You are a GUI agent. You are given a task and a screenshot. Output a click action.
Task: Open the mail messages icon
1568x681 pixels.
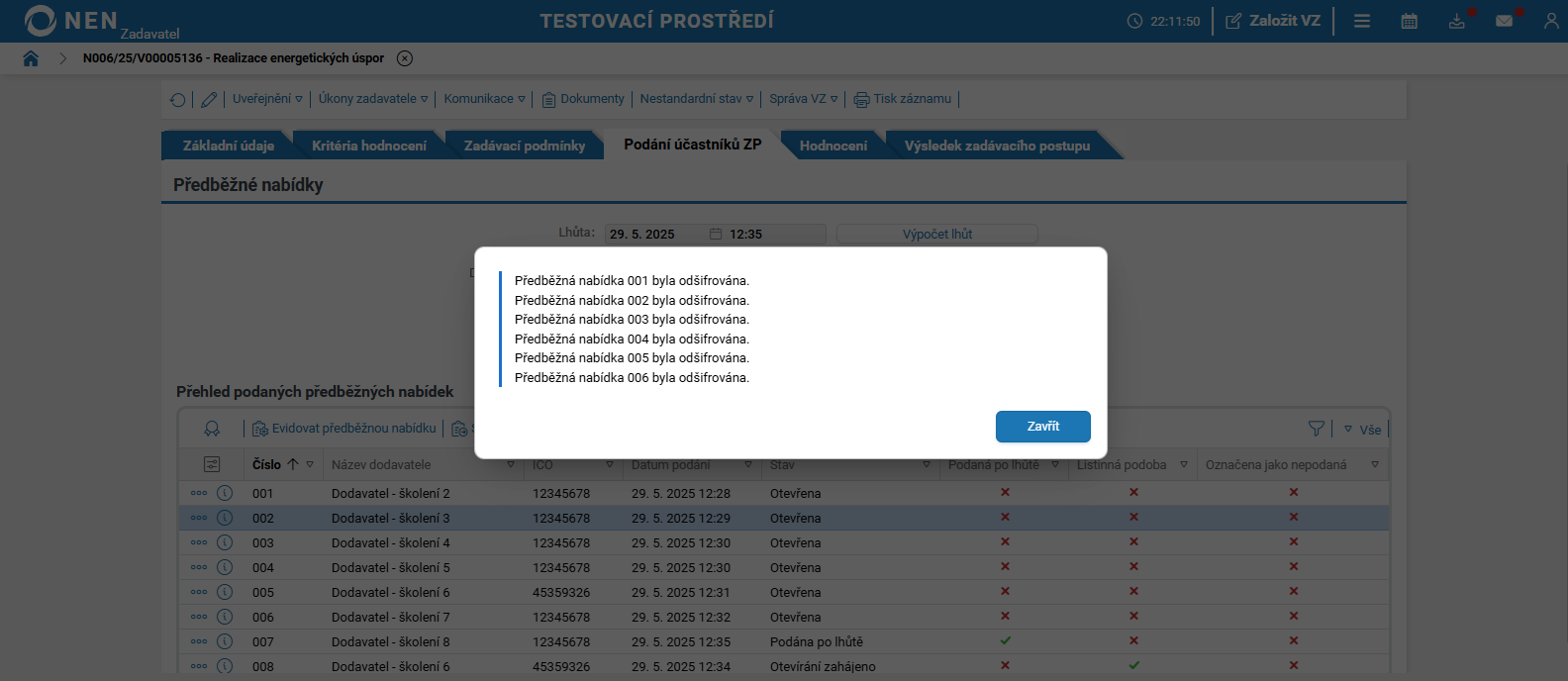1504,21
